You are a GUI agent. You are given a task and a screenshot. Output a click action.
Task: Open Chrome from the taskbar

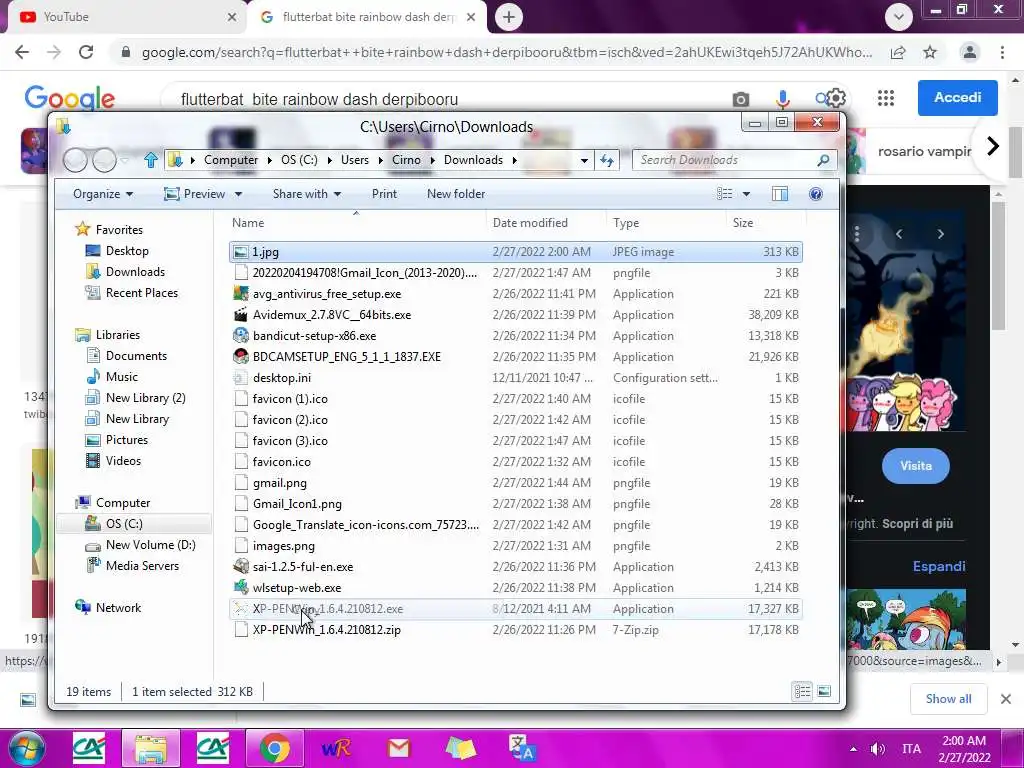coord(275,748)
